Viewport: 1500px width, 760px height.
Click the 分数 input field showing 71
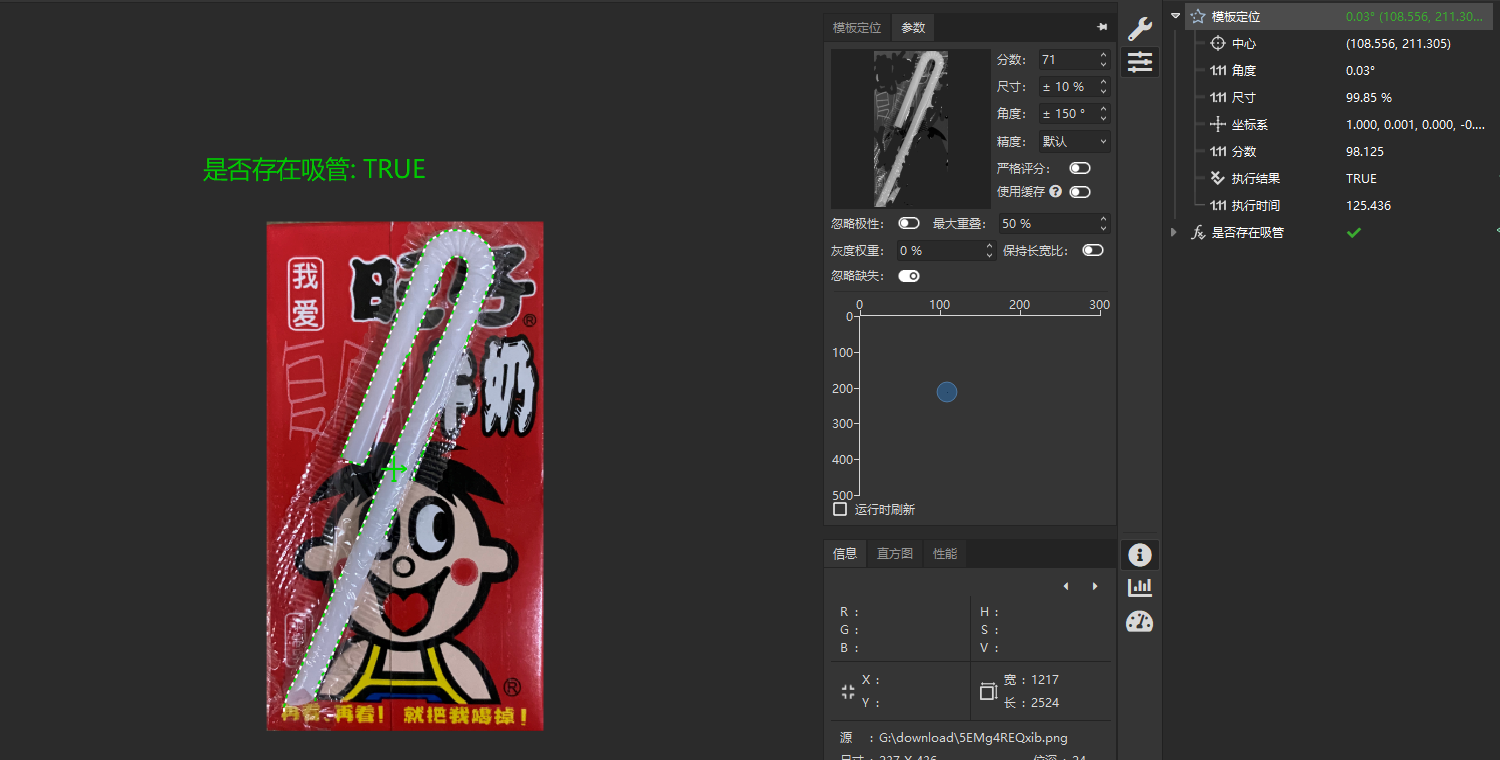click(1066, 59)
